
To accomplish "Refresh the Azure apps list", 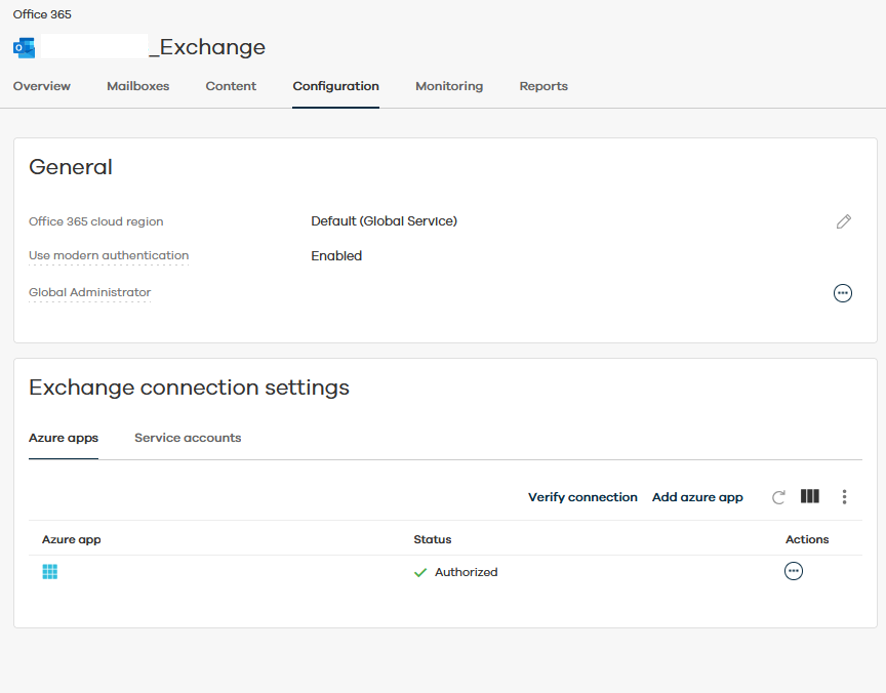I will [778, 497].
